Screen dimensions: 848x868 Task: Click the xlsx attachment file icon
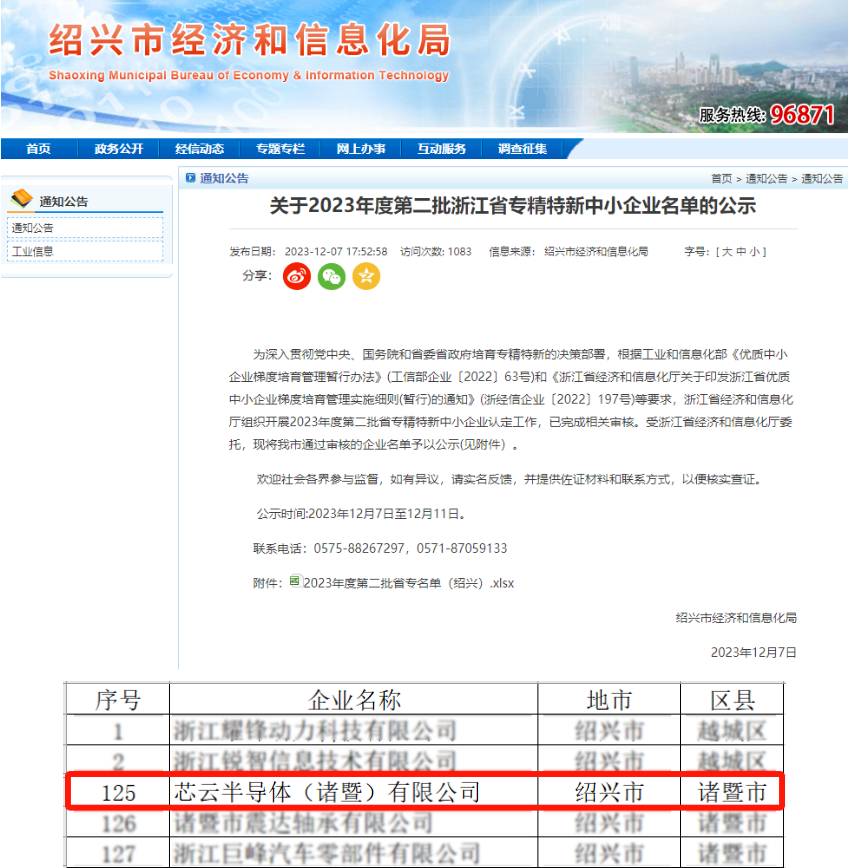295,581
